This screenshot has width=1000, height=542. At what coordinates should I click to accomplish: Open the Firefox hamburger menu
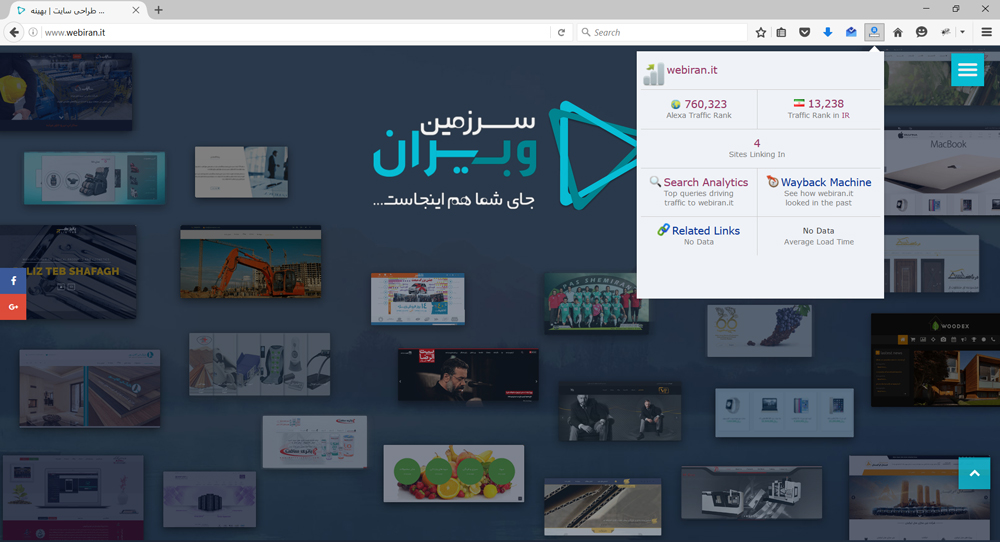(x=986, y=32)
